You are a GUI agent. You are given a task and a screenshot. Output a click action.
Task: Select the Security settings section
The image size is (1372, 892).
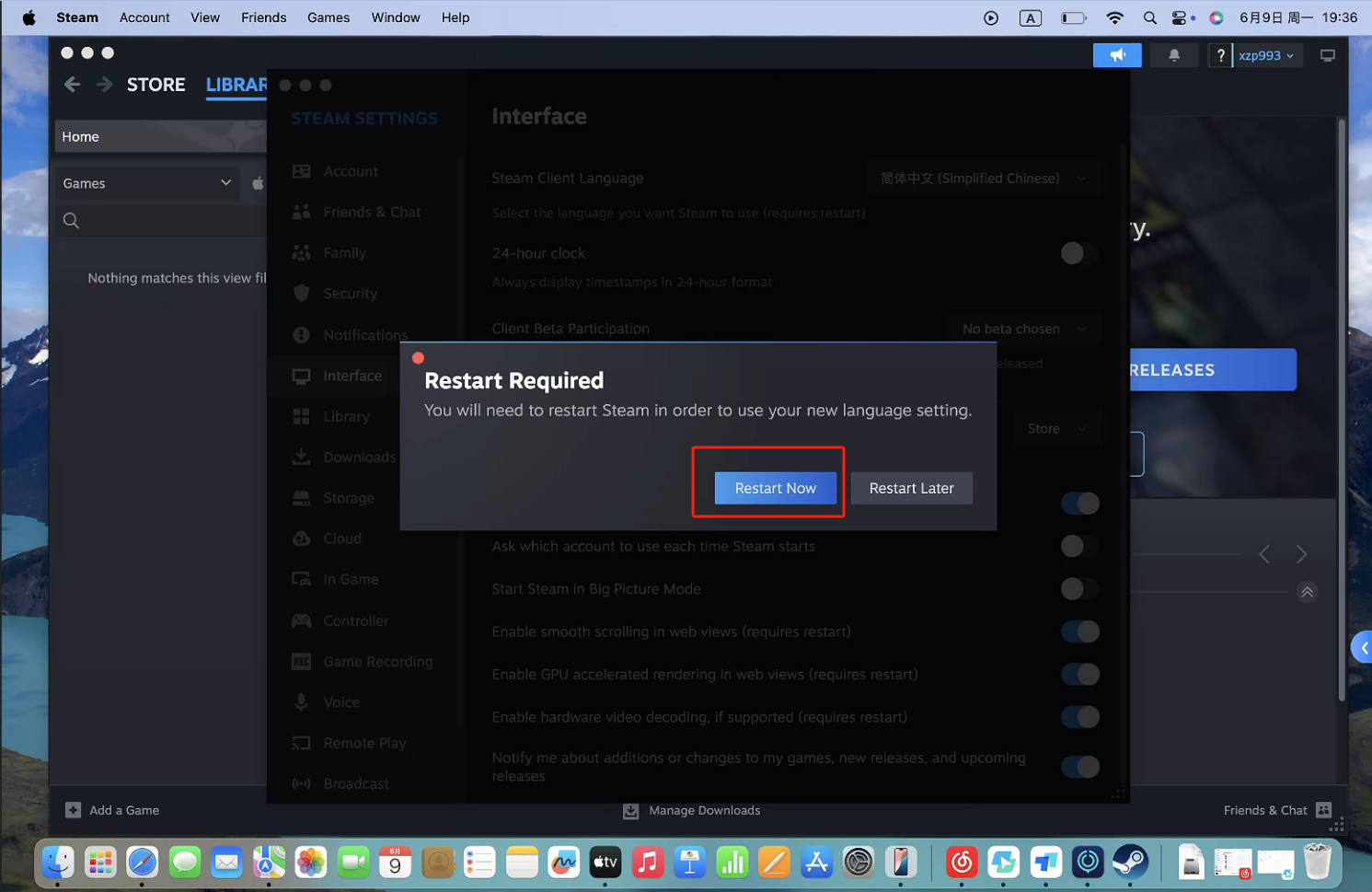point(350,294)
